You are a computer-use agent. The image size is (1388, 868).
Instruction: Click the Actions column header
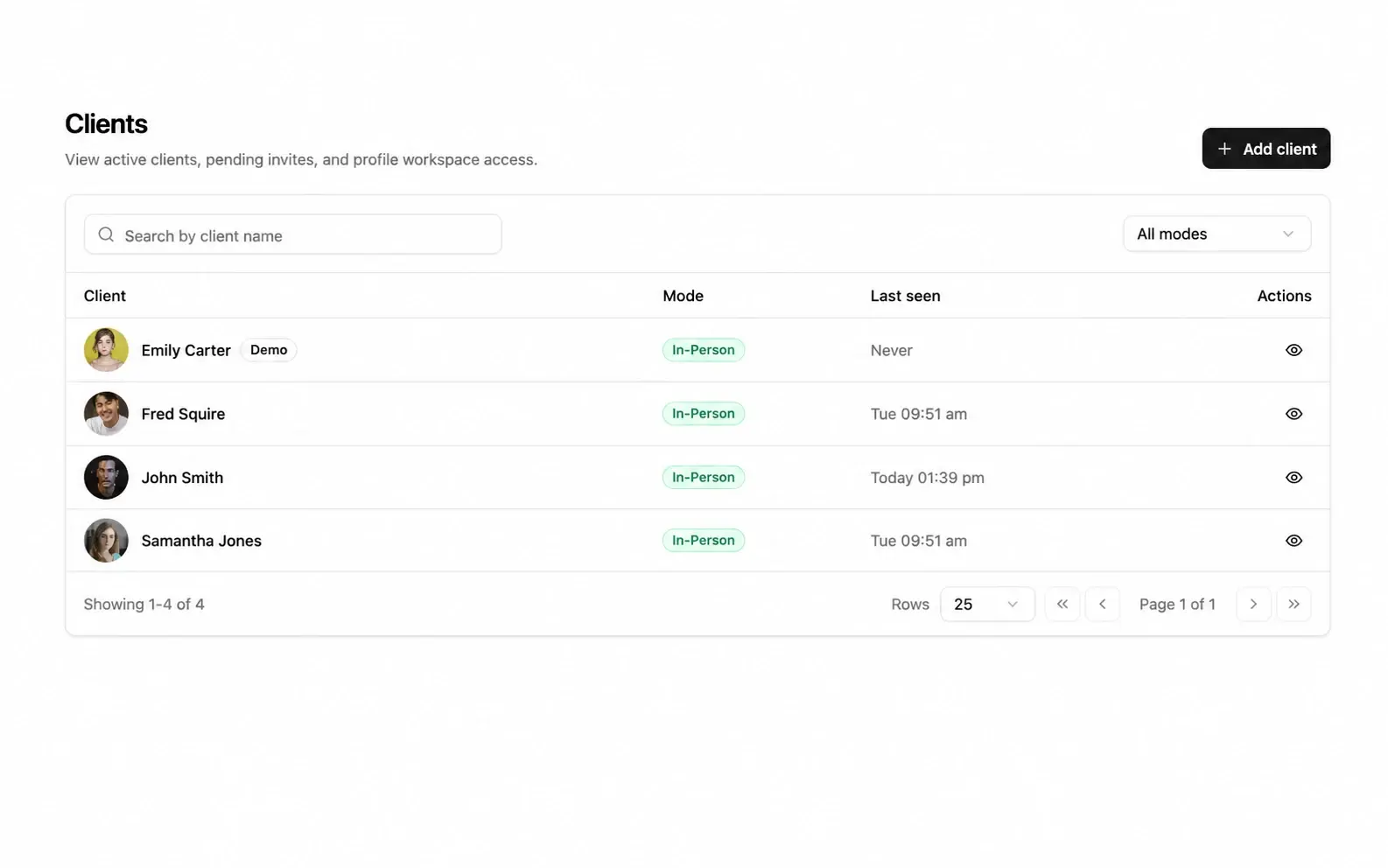click(1284, 296)
